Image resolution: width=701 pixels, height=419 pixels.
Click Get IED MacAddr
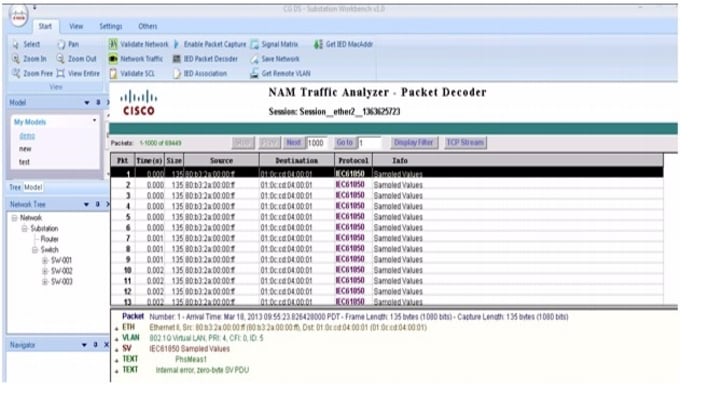(x=343, y=44)
